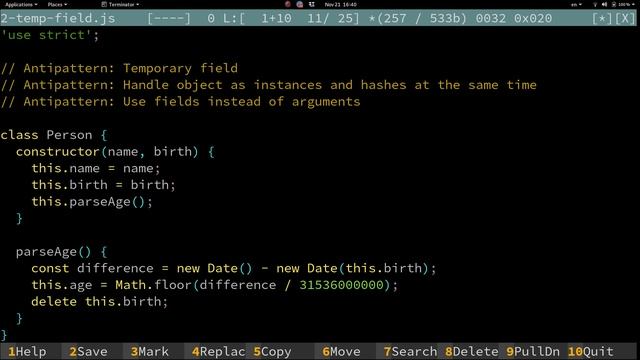The width and height of the screenshot is (640, 360).
Task: Click the 'delete this.birth;' line
Action: point(100,302)
